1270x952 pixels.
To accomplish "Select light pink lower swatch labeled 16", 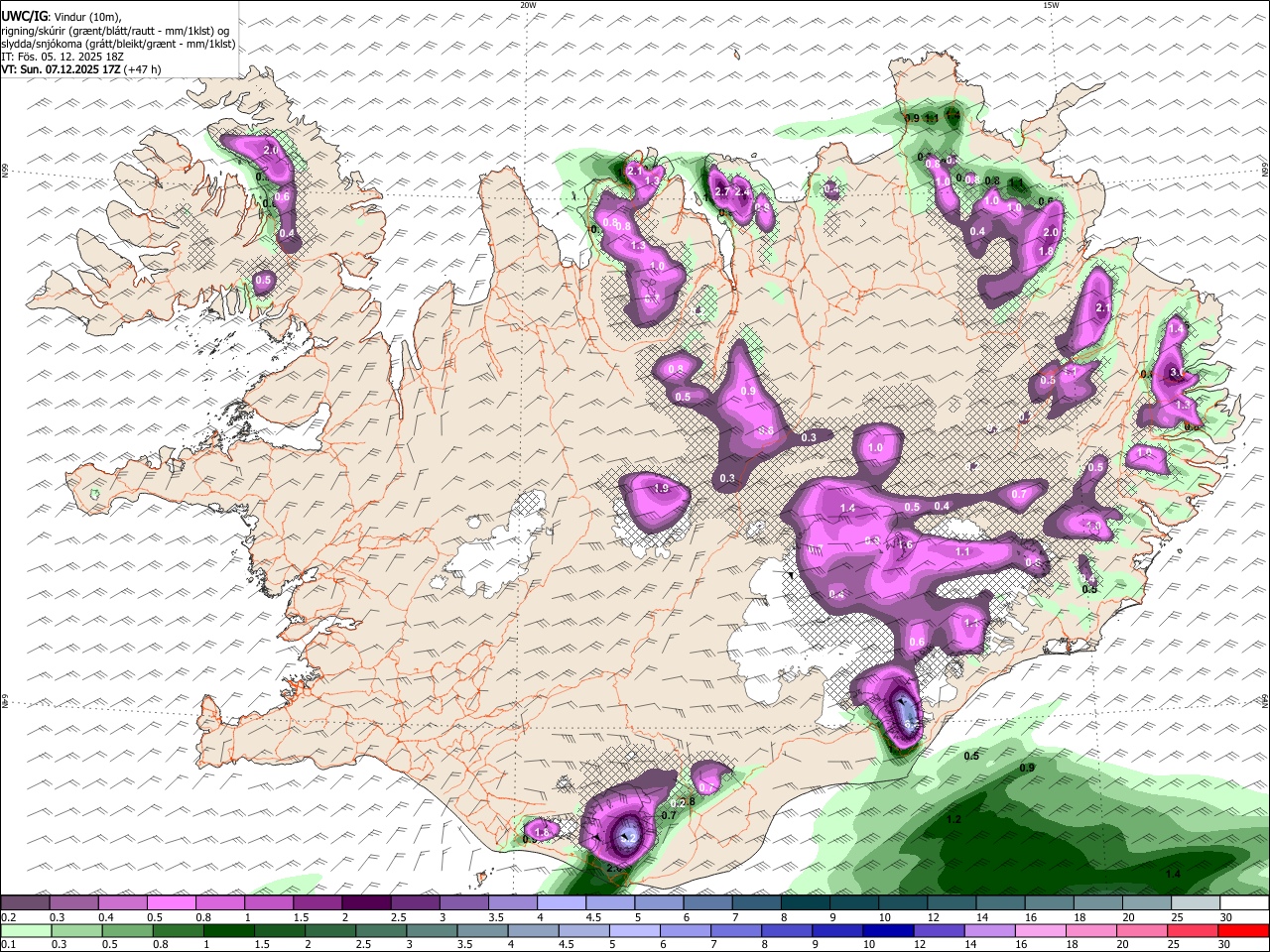I will tap(1040, 930).
